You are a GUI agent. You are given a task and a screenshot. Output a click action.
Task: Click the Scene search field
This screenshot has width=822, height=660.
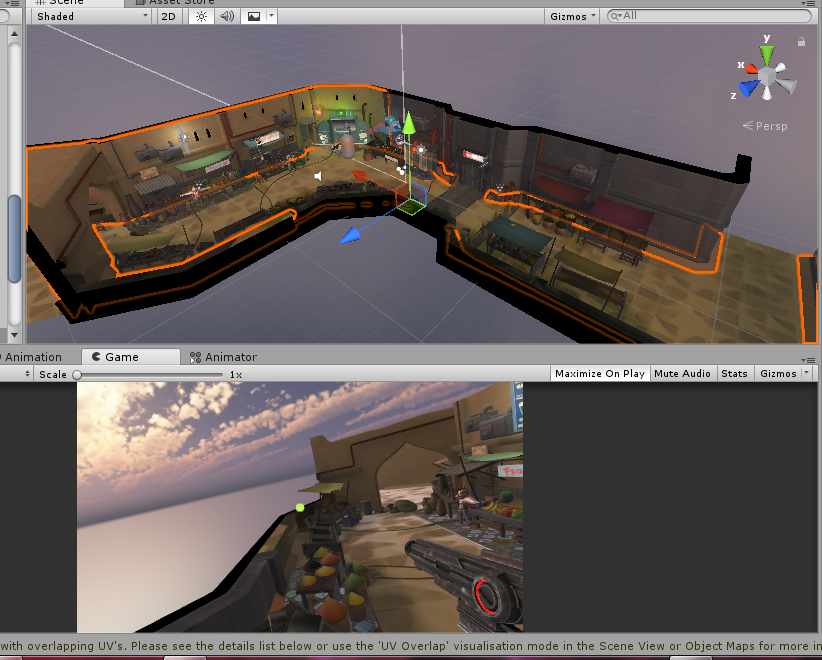point(709,16)
